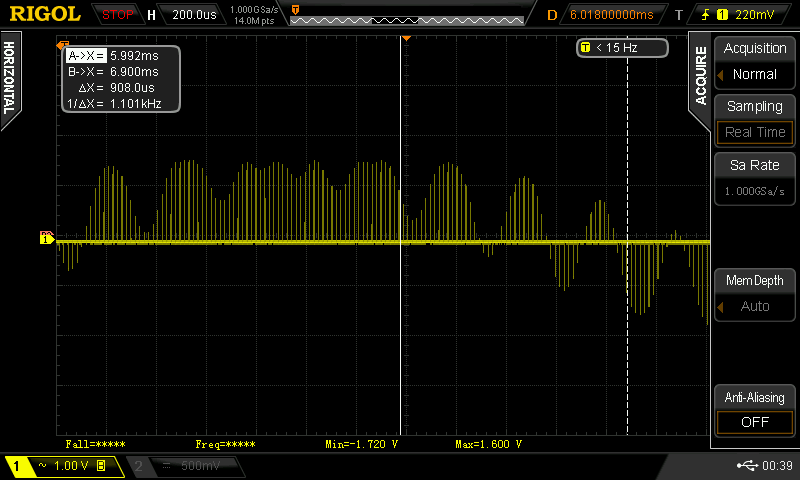Click the rising edge trigger icon
800x480 pixels.
tap(705, 15)
